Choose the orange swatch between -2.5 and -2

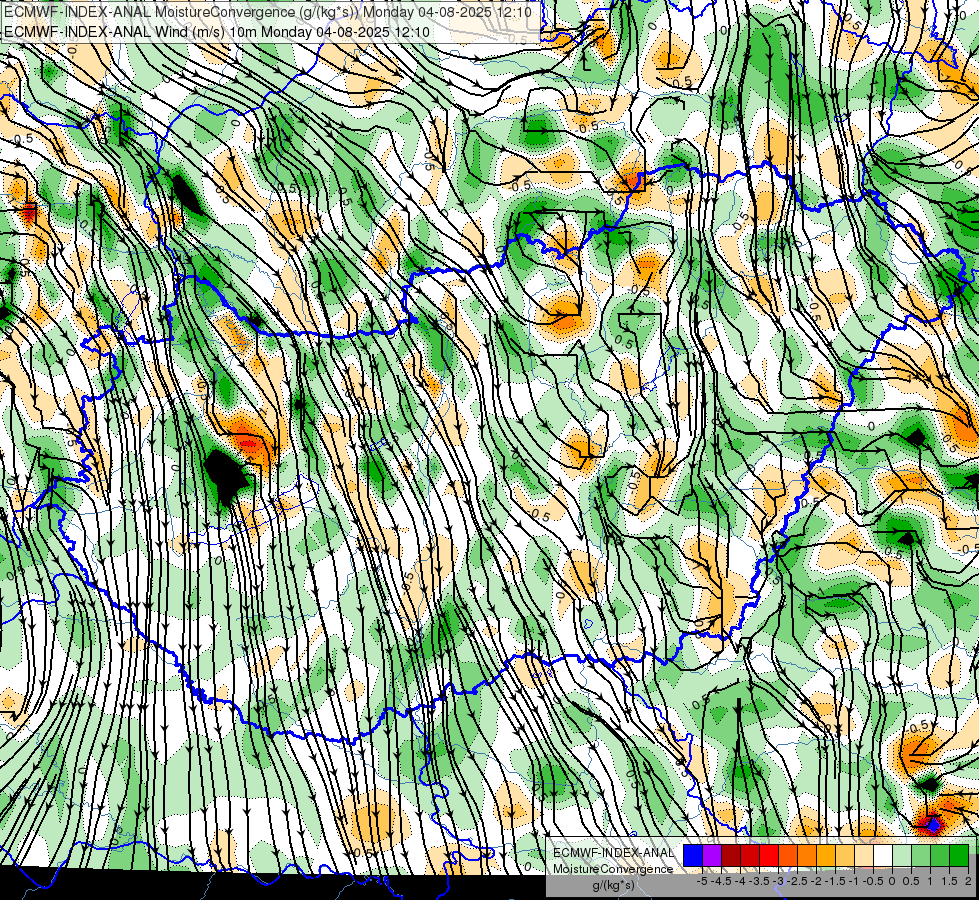(807, 856)
